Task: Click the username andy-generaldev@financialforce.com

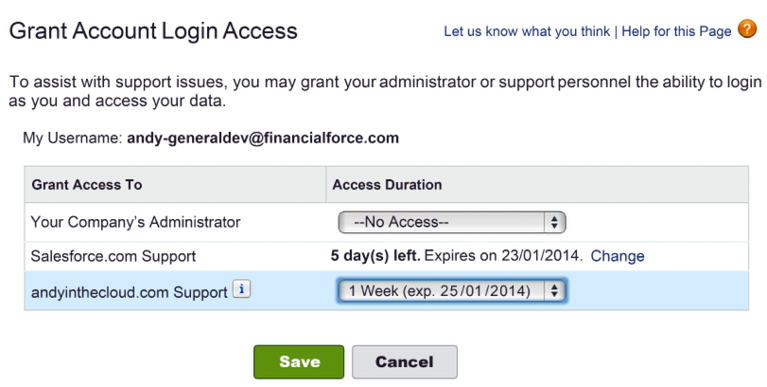Action: coord(263,138)
